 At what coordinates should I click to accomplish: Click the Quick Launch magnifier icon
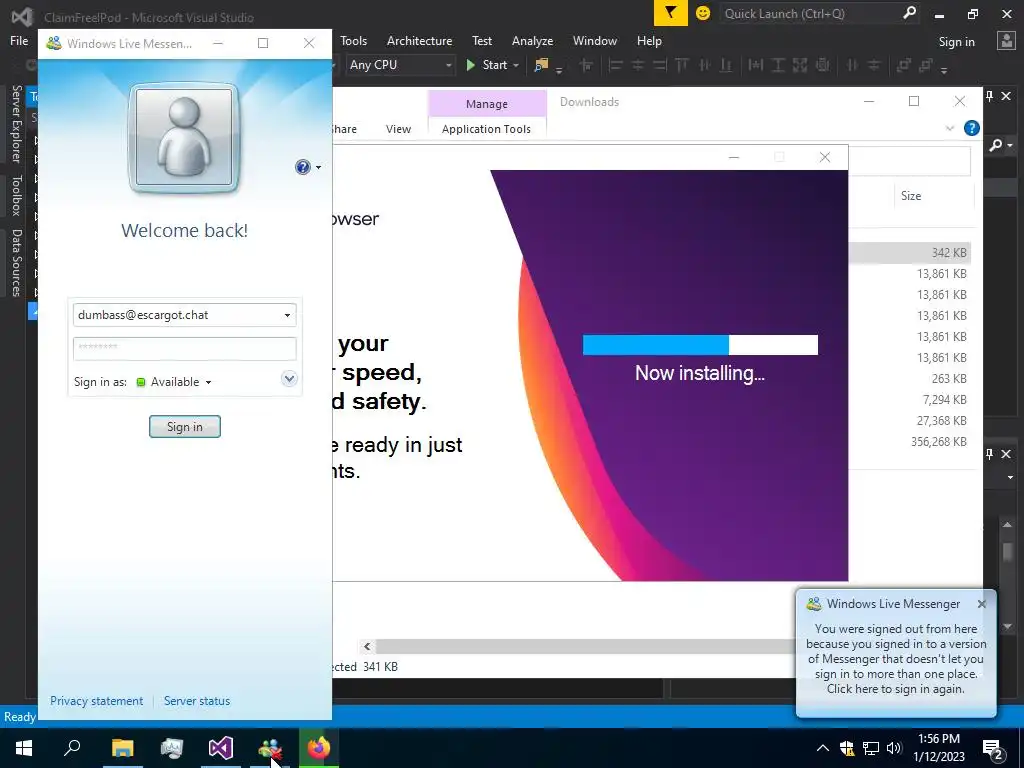tap(909, 13)
